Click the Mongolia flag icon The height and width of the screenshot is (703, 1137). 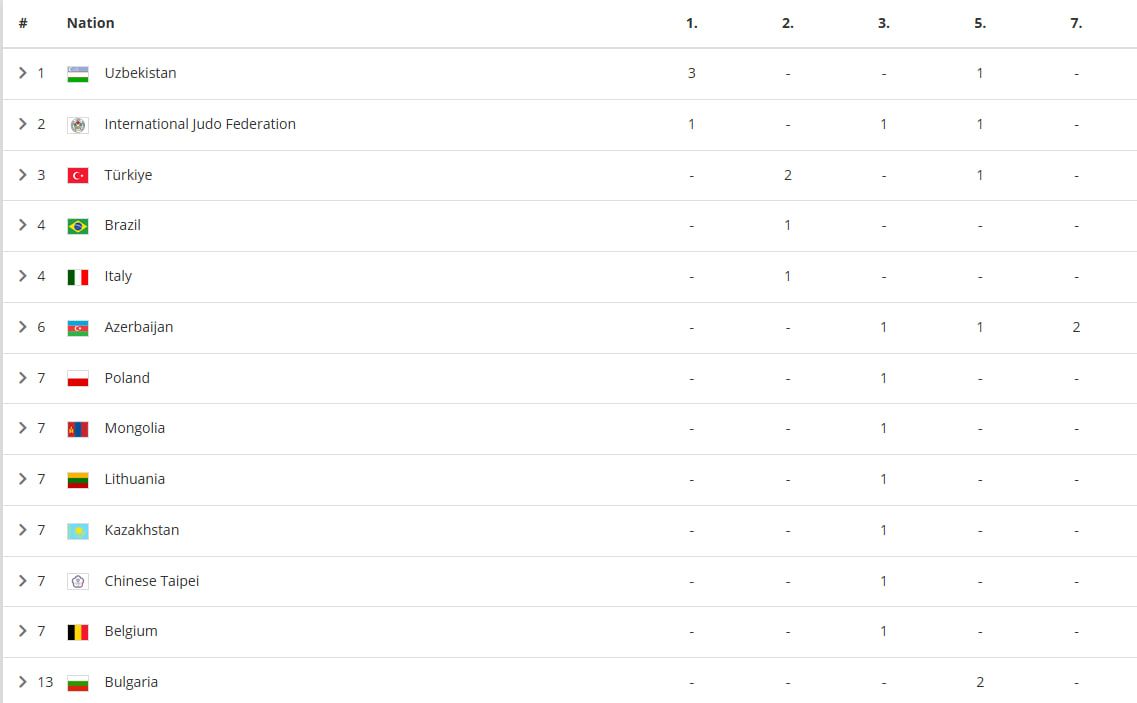tap(78, 429)
